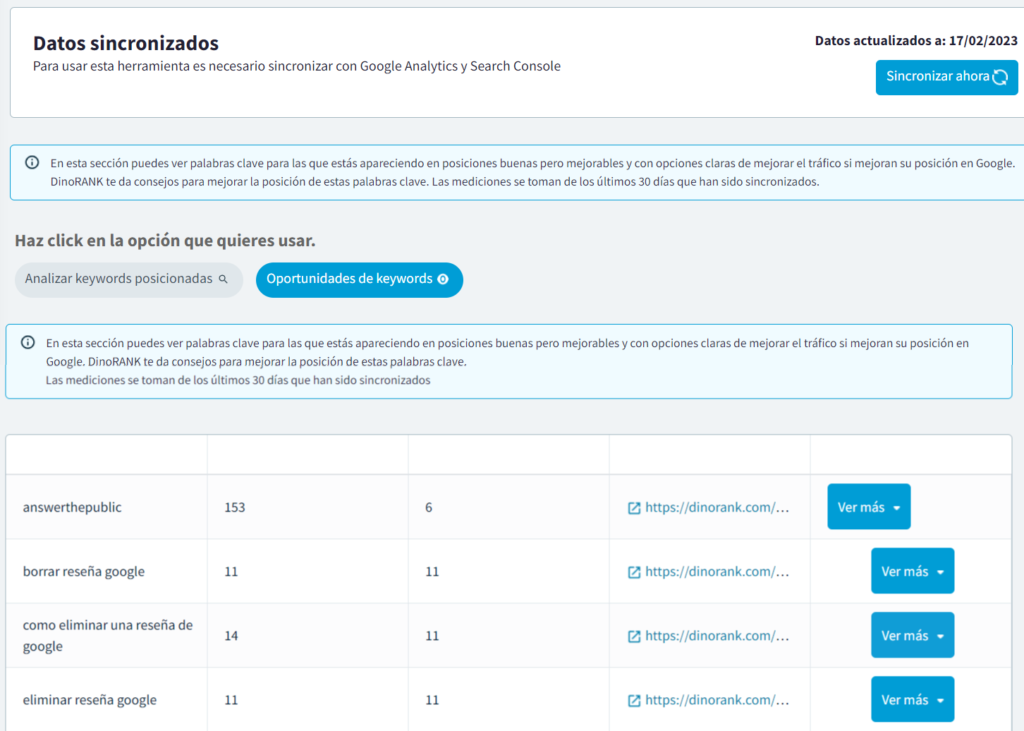Expand Ver más for como eliminar una reseña
This screenshot has height=731, width=1024.
[912, 636]
